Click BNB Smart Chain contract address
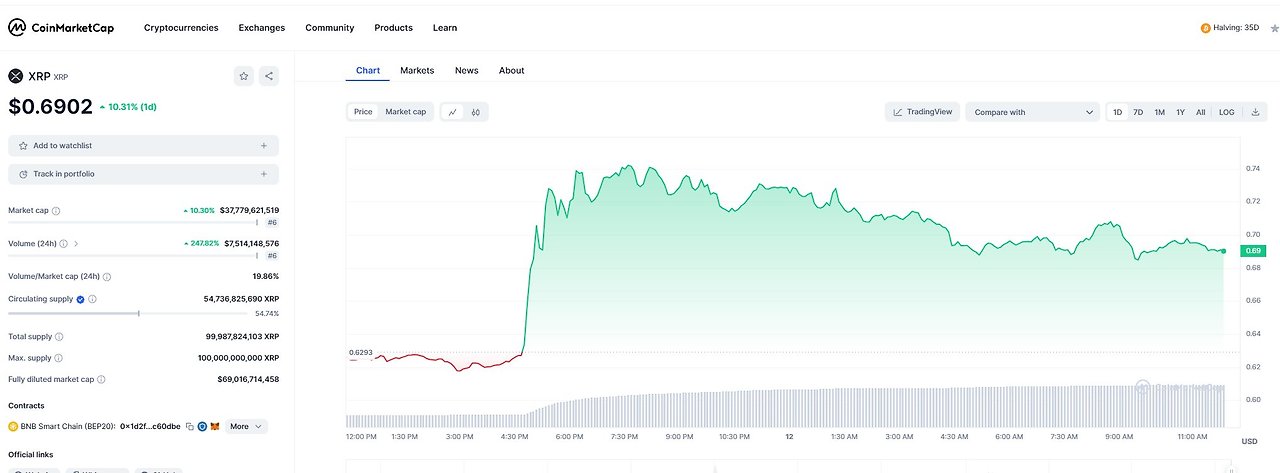The image size is (1280, 473). (x=150, y=426)
